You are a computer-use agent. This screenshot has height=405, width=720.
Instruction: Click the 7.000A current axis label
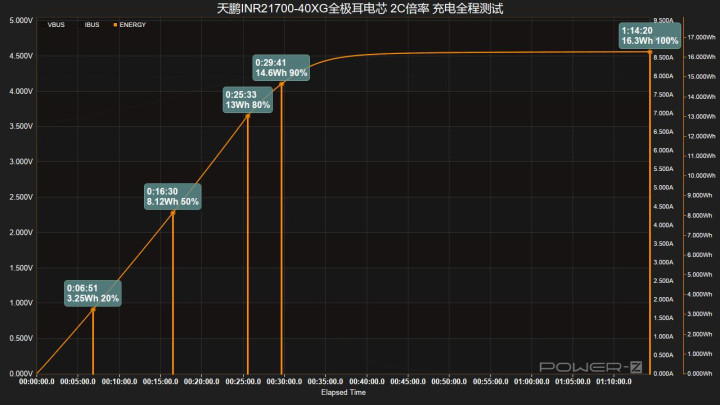pyautogui.click(x=663, y=113)
